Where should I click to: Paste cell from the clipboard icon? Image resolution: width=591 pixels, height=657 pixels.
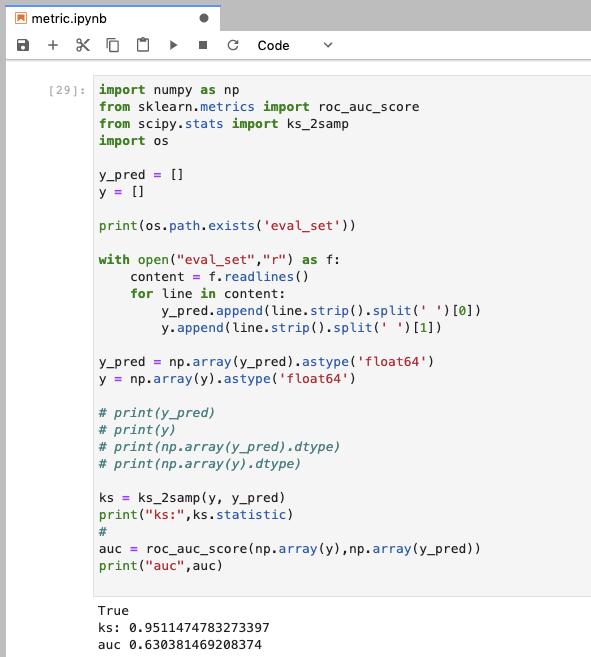(x=143, y=45)
